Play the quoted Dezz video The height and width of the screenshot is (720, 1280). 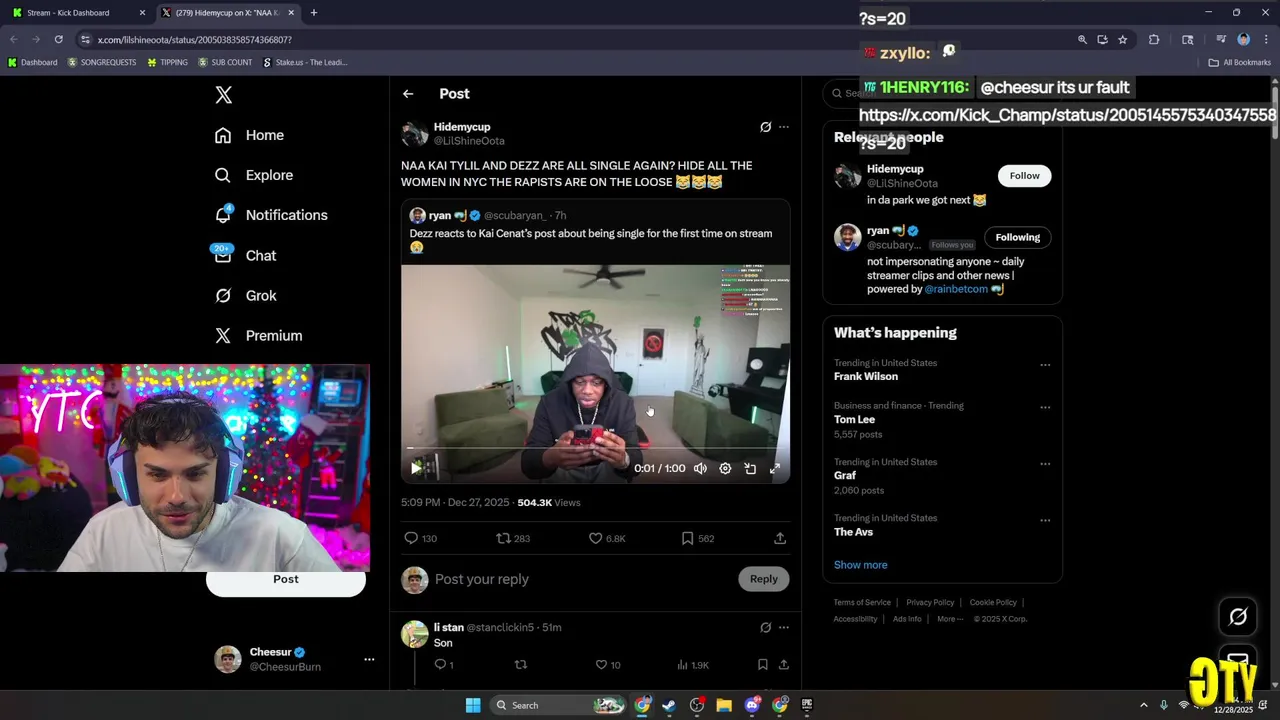coord(416,468)
